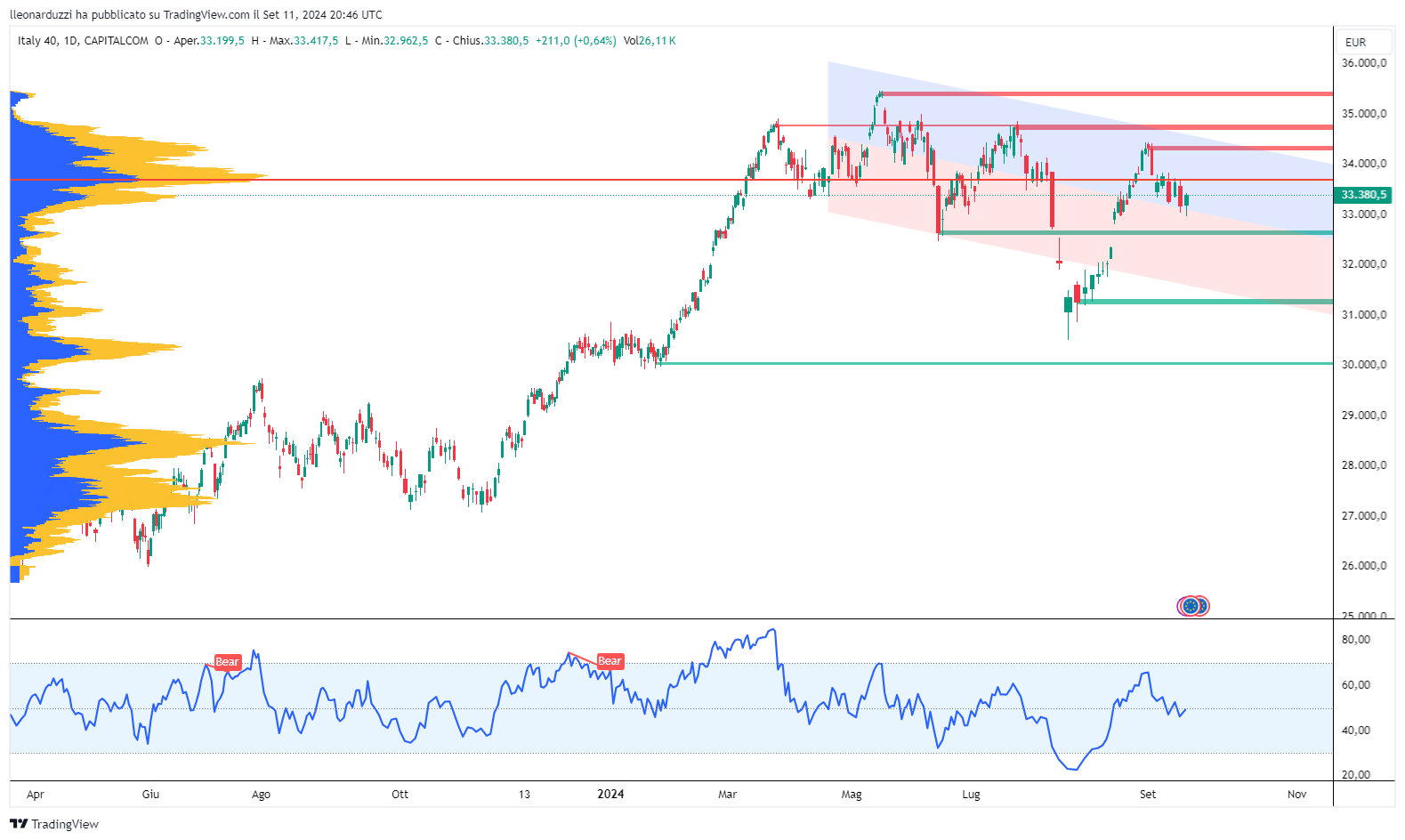
Task: Click the Ott label on time axis
Action: [x=400, y=795]
